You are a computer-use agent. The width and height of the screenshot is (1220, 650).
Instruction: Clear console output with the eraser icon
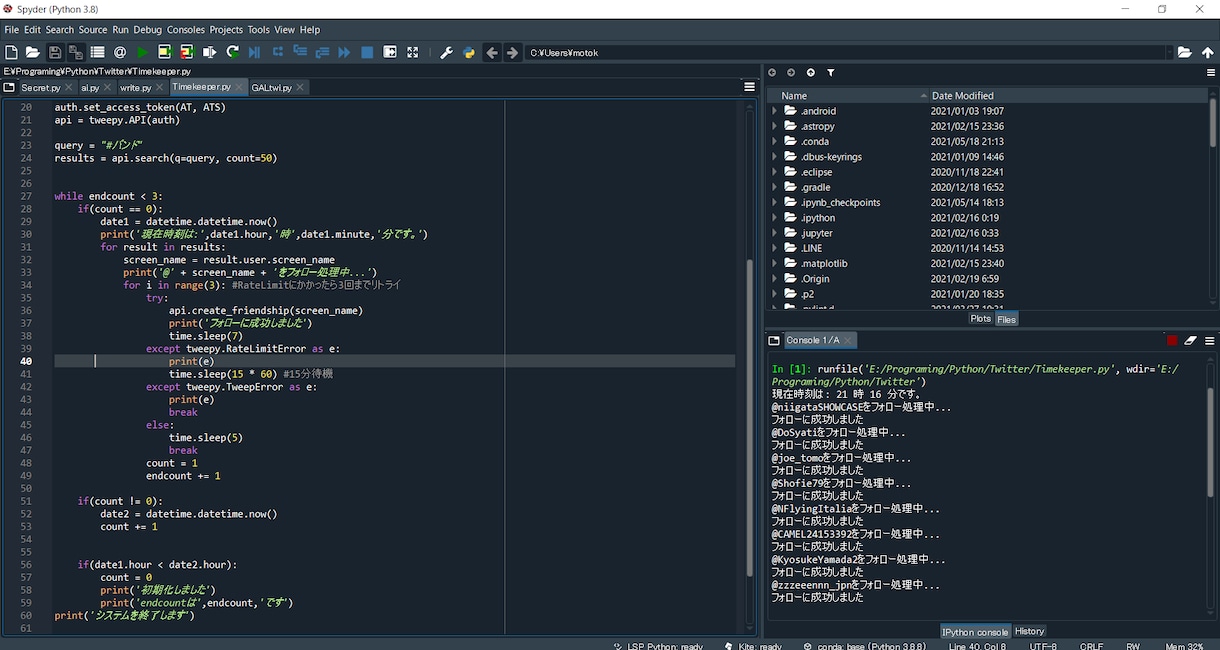click(x=1190, y=340)
